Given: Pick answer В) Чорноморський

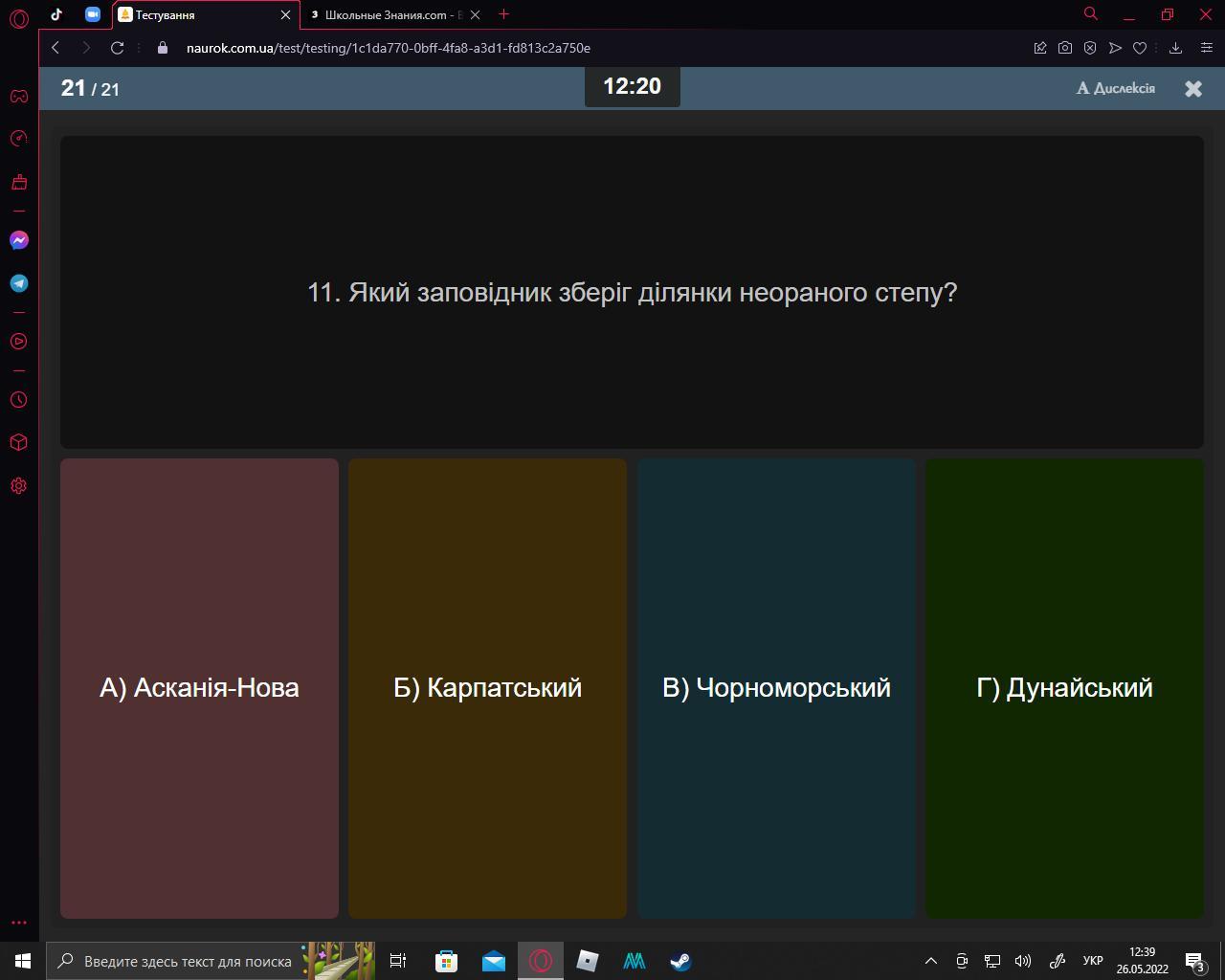Looking at the screenshot, I should [776, 687].
